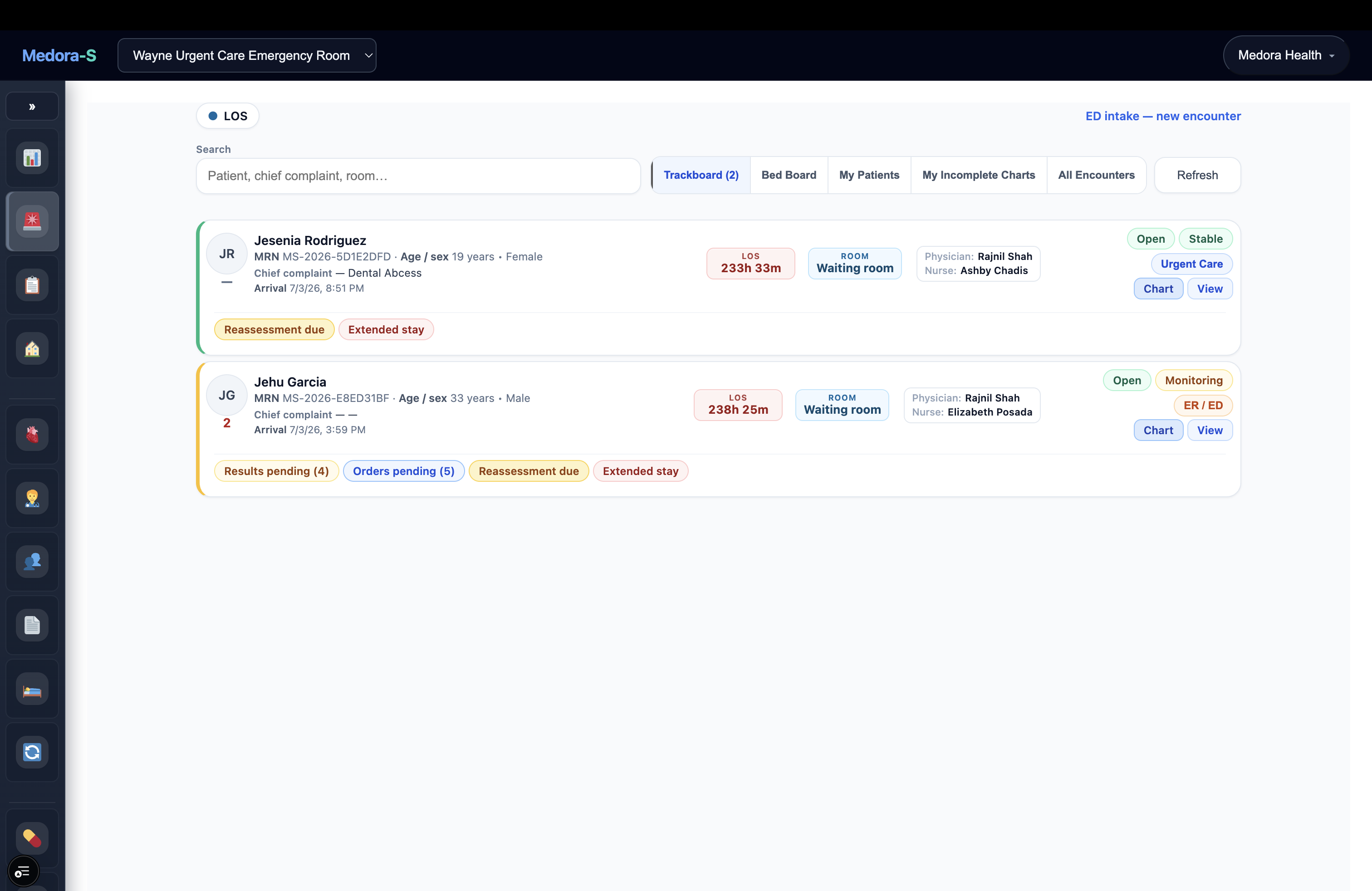1372x891 pixels.
Task: Click the Medora-S logo
Action: pyautogui.click(x=59, y=55)
